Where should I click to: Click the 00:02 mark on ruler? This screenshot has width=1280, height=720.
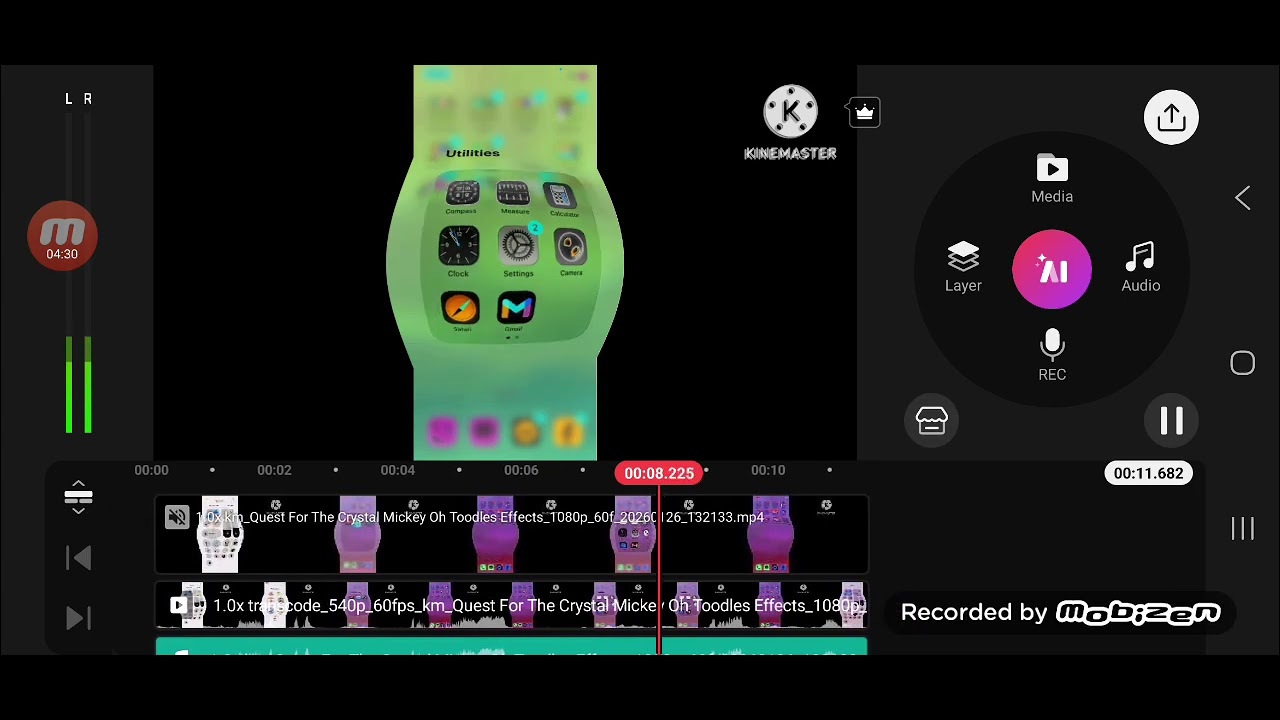click(274, 470)
